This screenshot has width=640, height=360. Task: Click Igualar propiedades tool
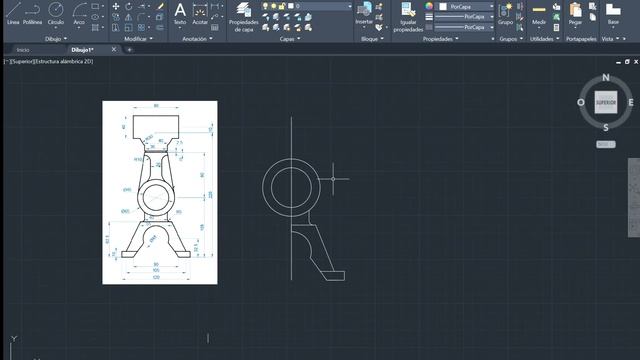tap(408, 16)
